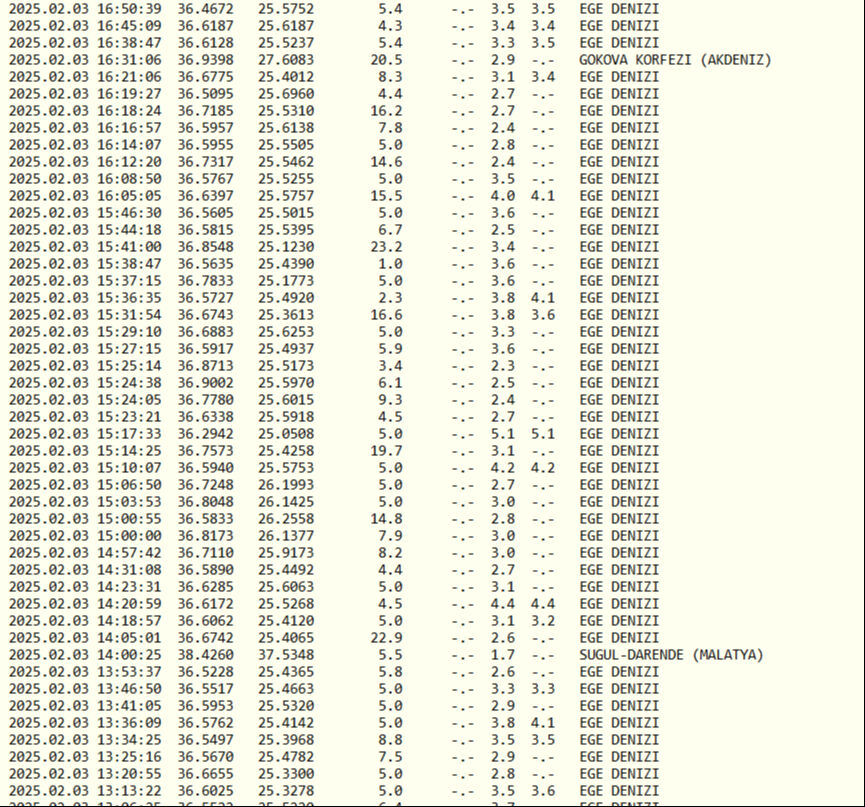The width and height of the screenshot is (865, 807).
Task: Select the 16:50:39 timestamp in top row
Action: point(130,9)
